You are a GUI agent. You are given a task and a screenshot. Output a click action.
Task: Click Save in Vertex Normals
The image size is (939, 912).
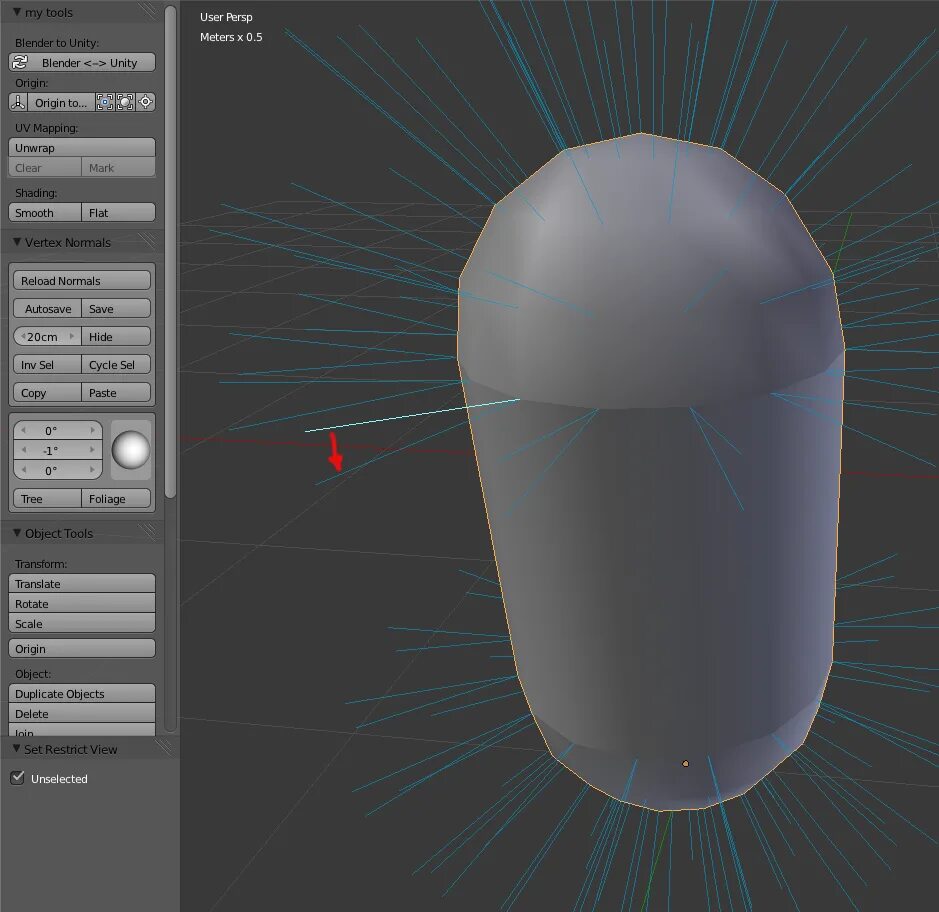point(116,308)
